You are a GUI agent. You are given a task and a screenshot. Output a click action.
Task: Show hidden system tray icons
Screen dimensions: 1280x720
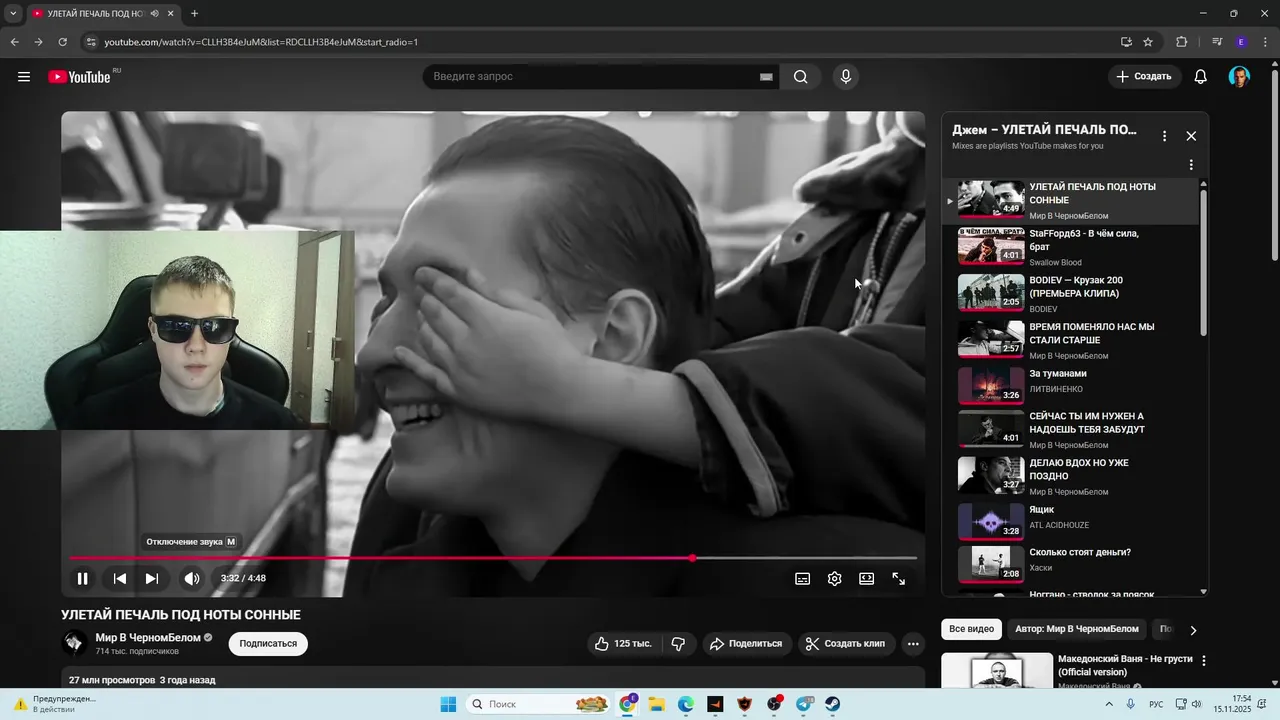coord(1109,704)
